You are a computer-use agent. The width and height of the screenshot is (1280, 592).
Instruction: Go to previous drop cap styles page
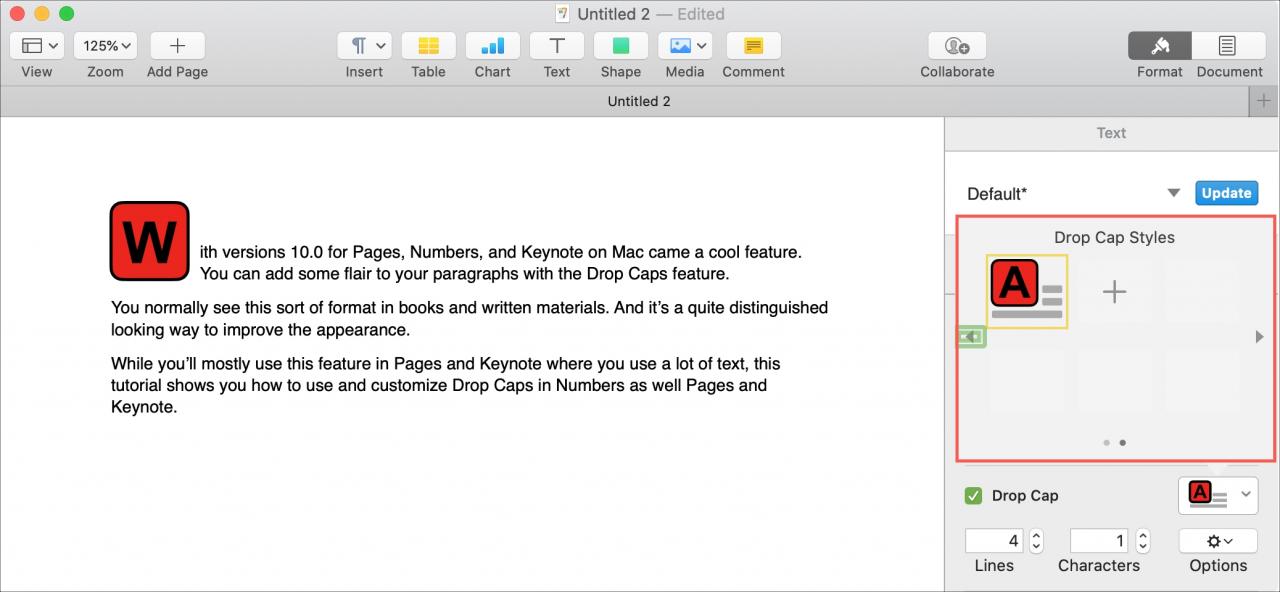pyautogui.click(x=971, y=337)
